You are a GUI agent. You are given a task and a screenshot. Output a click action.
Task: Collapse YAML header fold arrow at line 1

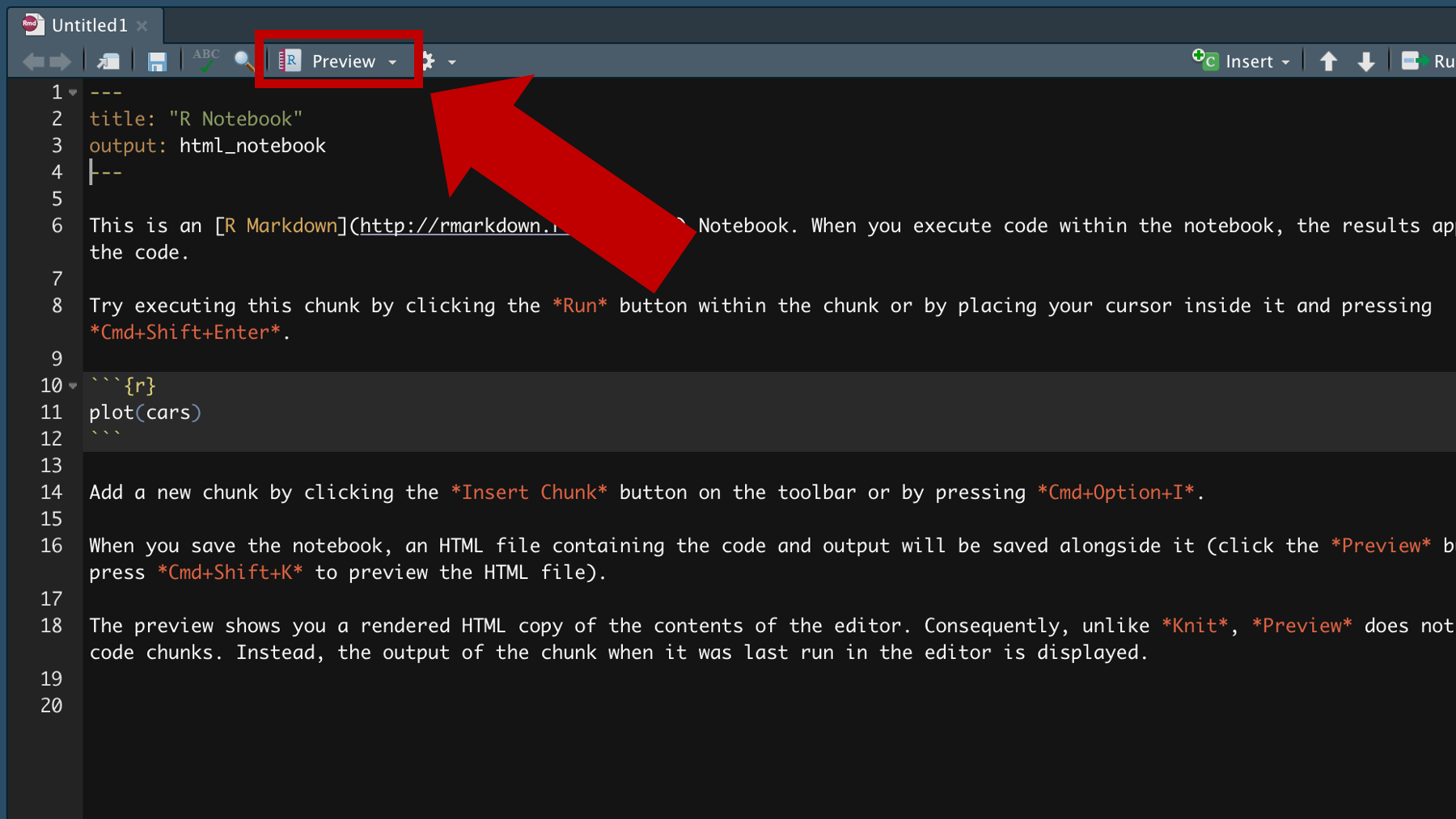point(73,93)
